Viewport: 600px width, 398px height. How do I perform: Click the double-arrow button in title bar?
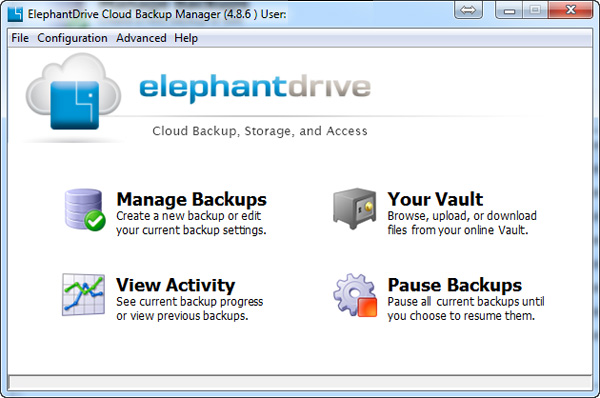[468, 10]
